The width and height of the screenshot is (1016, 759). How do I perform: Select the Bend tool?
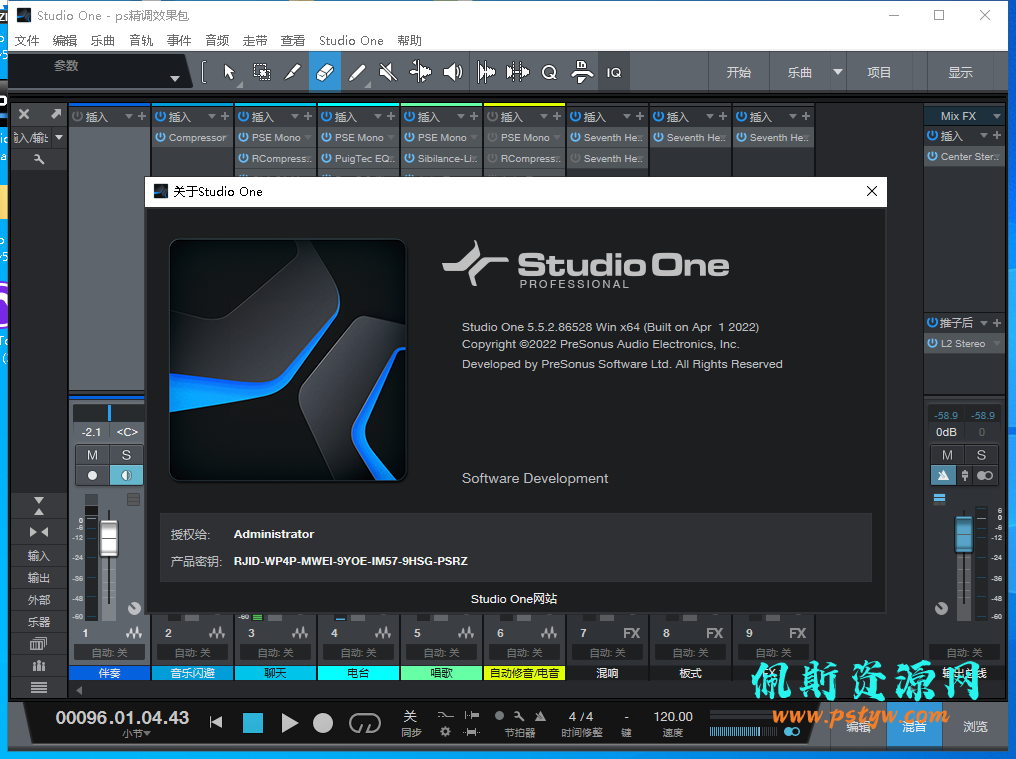pyautogui.click(x=420, y=72)
